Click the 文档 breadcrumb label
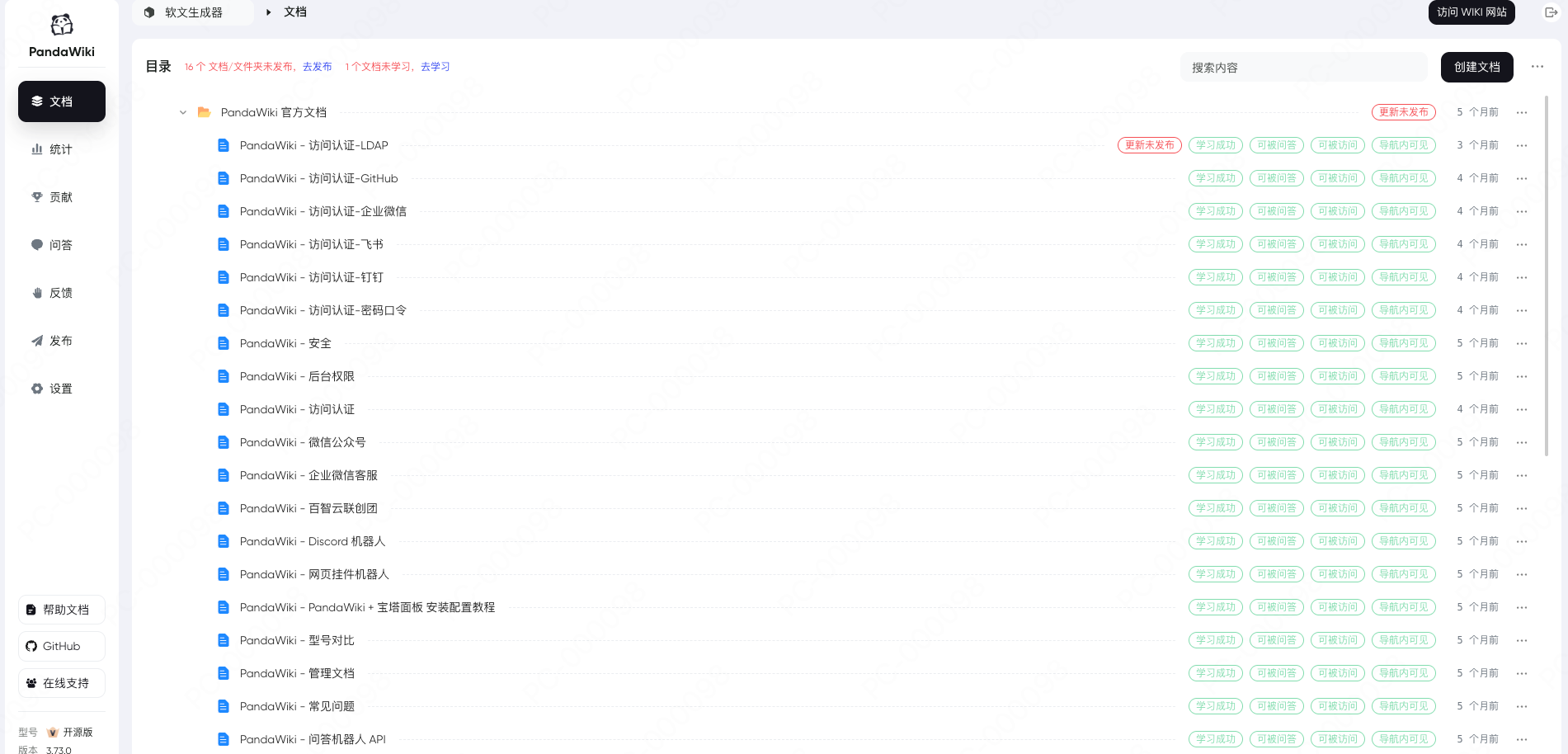 point(295,12)
